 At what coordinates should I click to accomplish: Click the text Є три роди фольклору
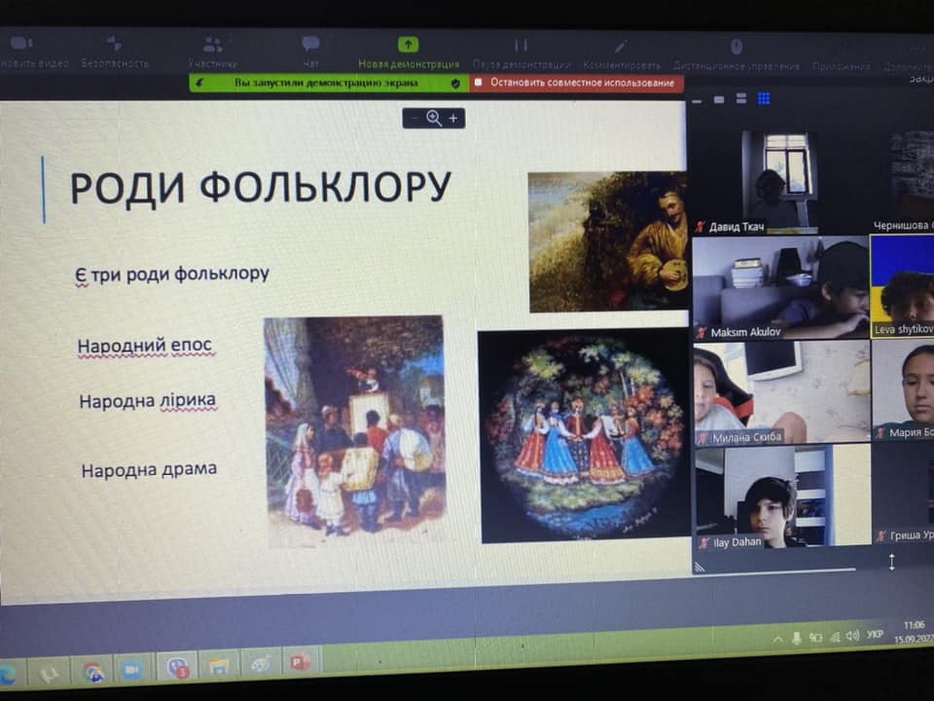click(172, 275)
